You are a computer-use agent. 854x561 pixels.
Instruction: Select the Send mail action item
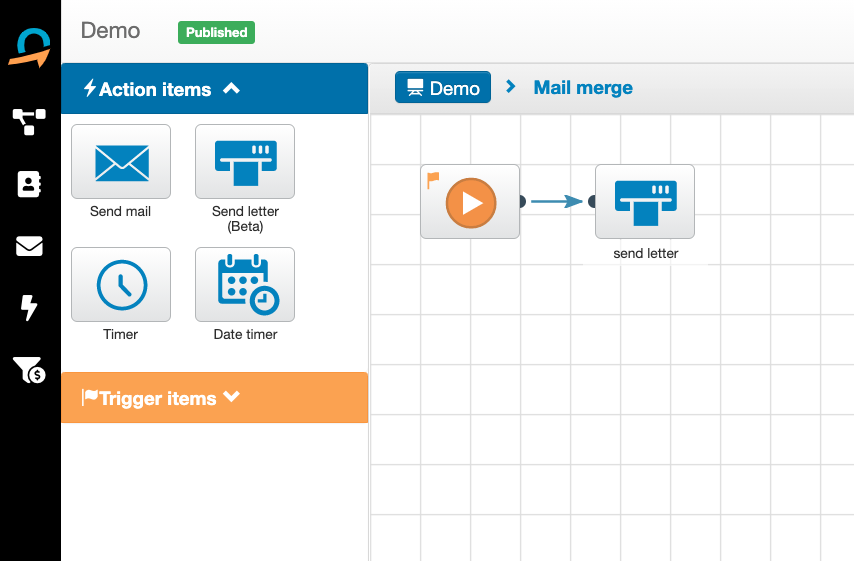pos(121,162)
